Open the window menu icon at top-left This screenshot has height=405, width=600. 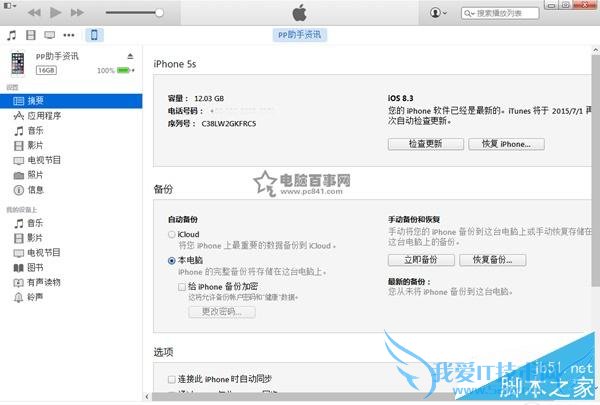[x=9, y=6]
